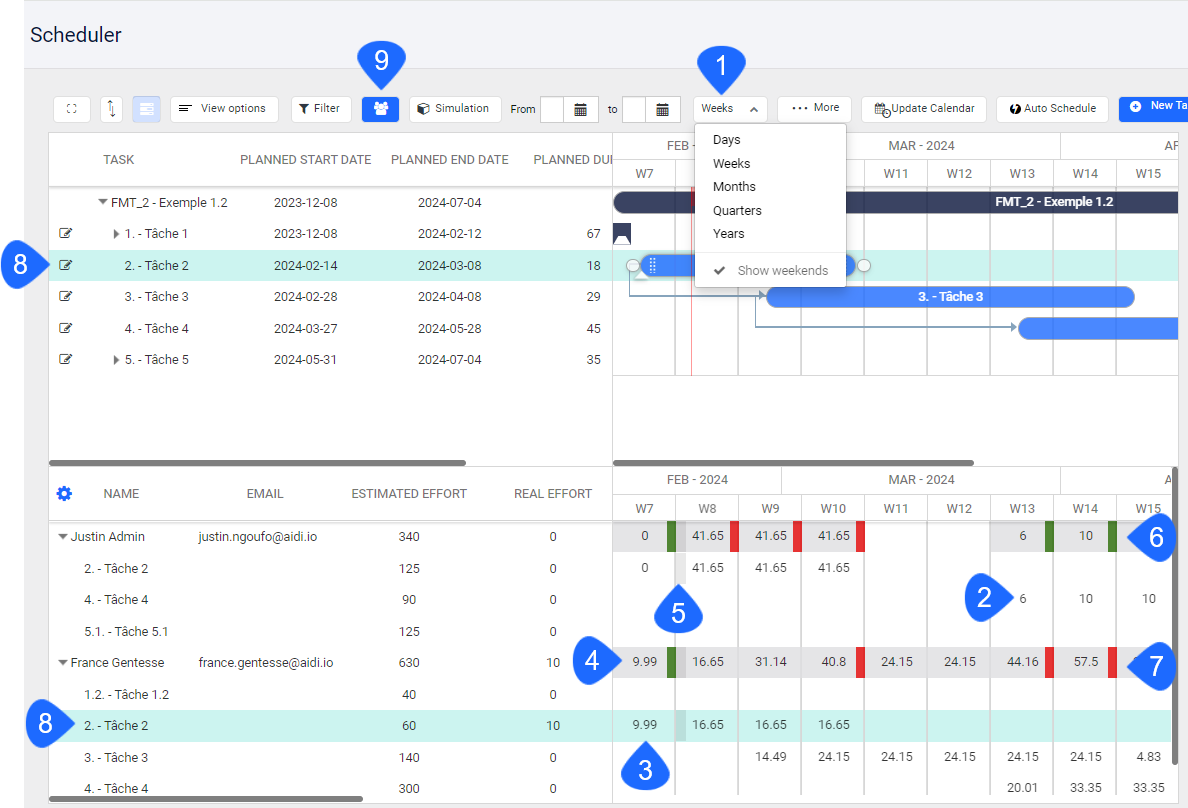Open the to date calendar picker icon
This screenshot has width=1188, height=808.
pos(663,109)
